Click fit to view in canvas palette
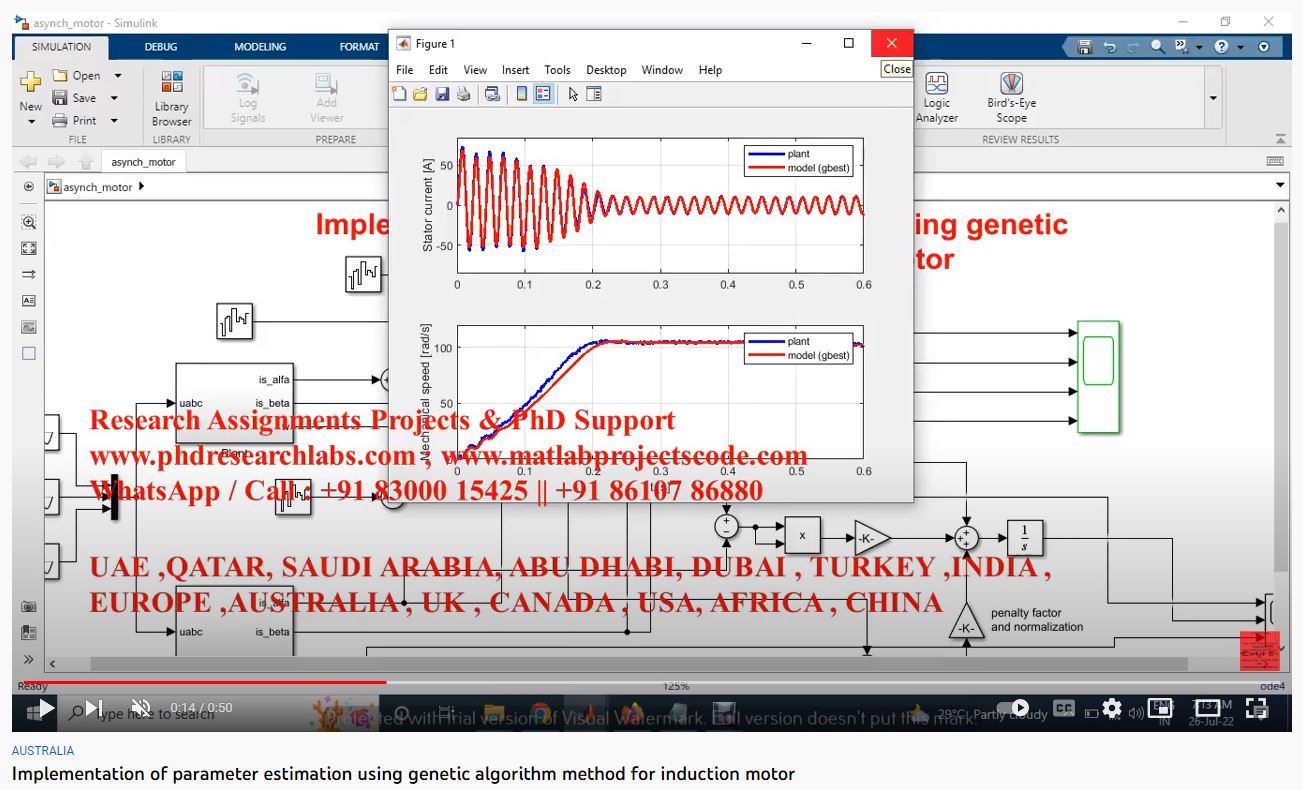 pyautogui.click(x=28, y=248)
